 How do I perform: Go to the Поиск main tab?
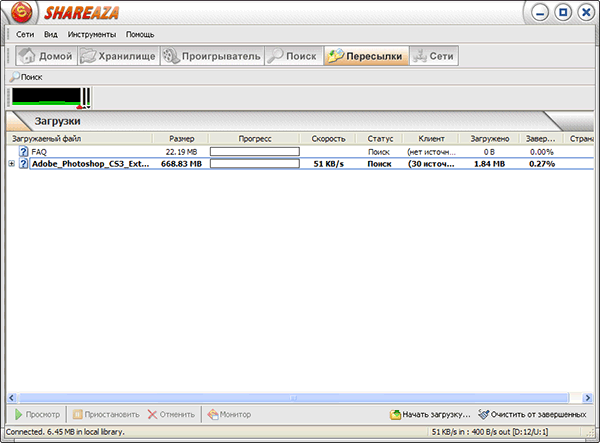point(294,56)
